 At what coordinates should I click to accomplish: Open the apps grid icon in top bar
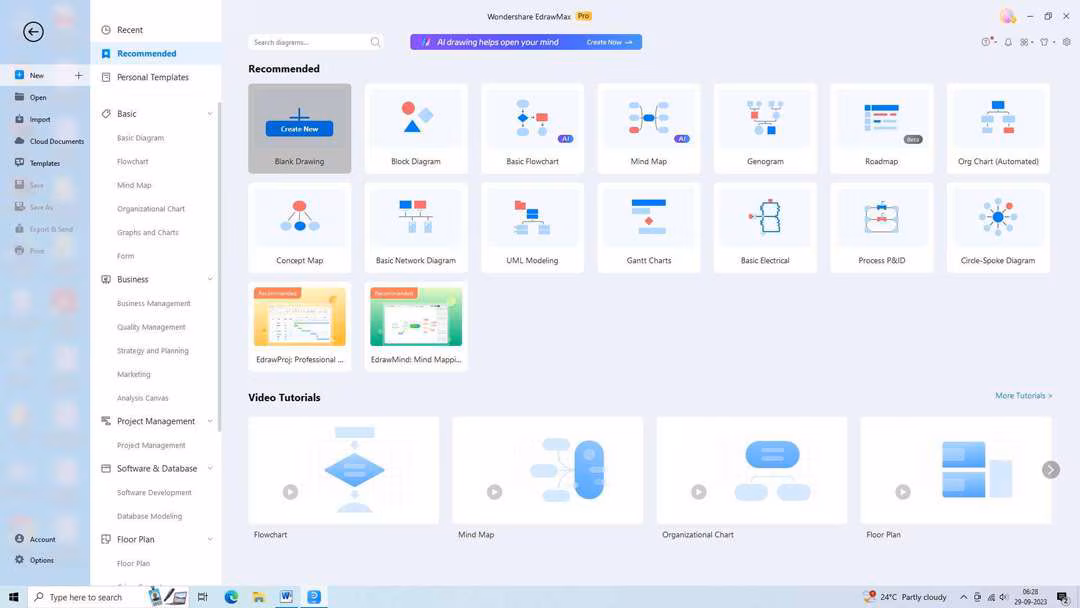tap(1026, 42)
